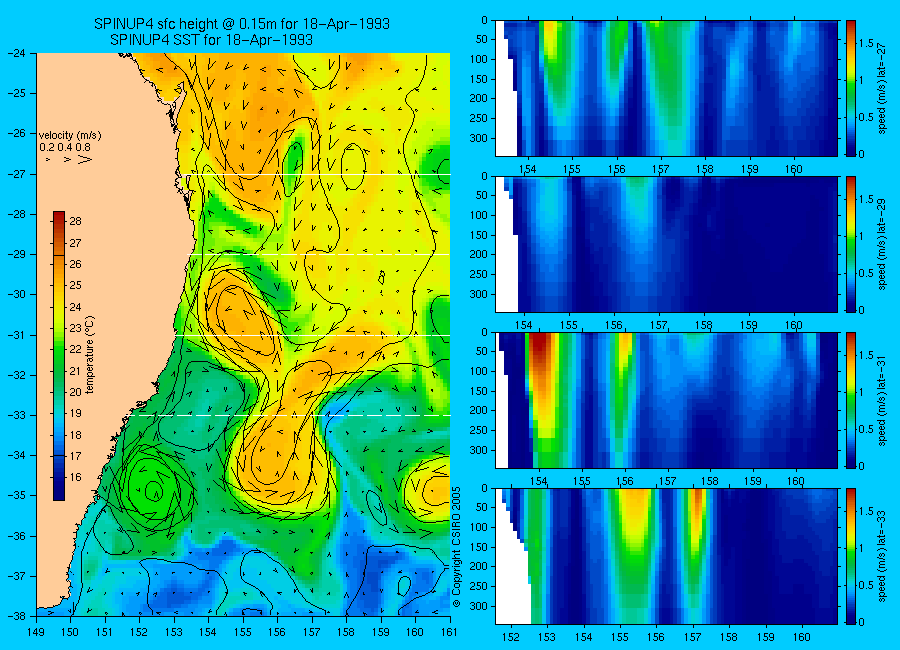Click the title line 'SPINUP4 sfc height @ 0.15m'

pyautogui.click(x=242, y=24)
